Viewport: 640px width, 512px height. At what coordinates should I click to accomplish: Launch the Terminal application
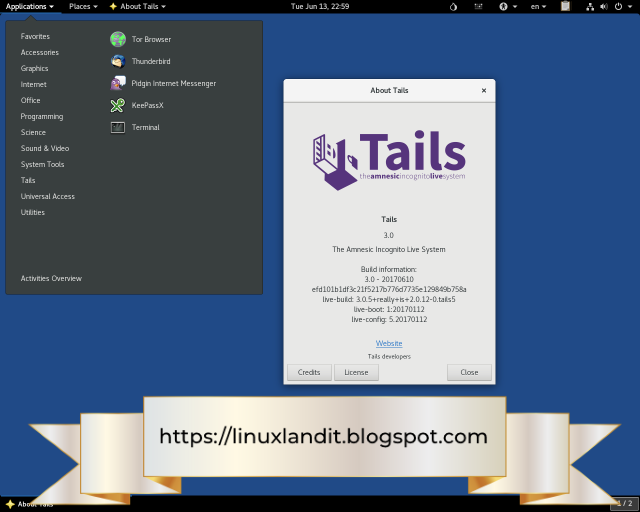[x=135, y=127]
